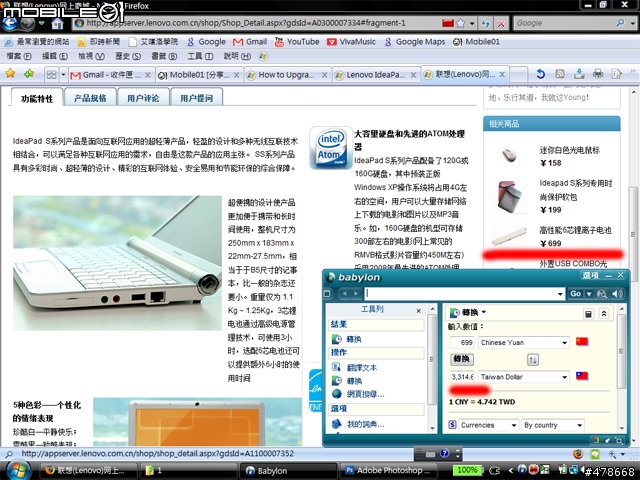Click the 轉換 convert button
The height and width of the screenshot is (480, 640).
click(x=461, y=359)
